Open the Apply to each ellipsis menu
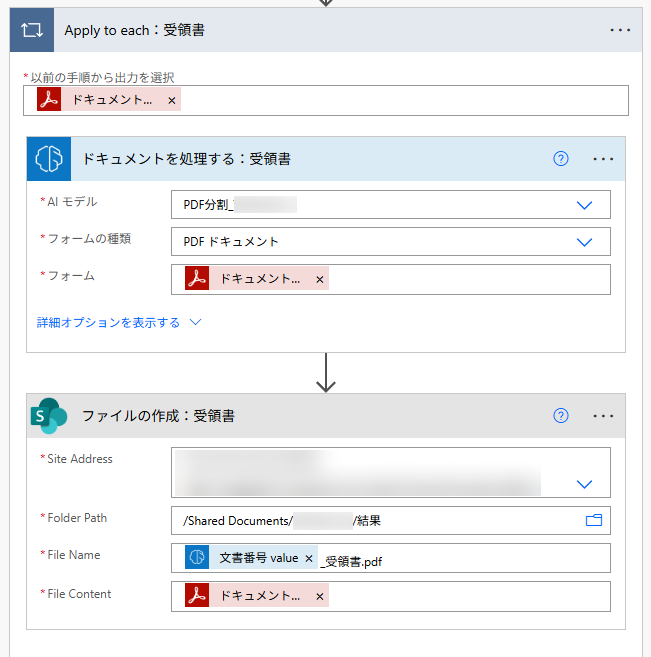This screenshot has width=651, height=657. [620, 30]
